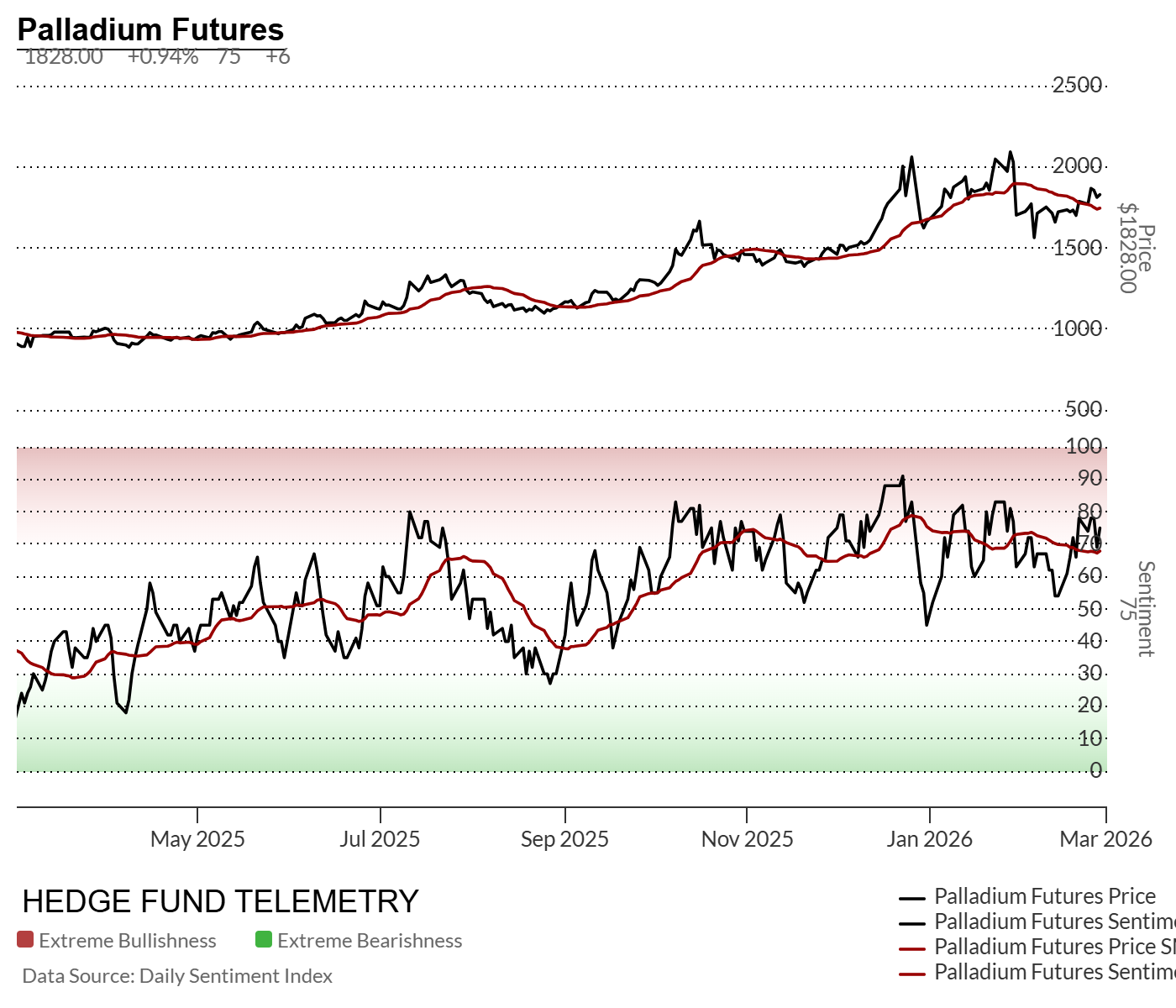Click black line marker for Futures Sentiment legend
This screenshot has width=1176, height=1008.
point(912,923)
